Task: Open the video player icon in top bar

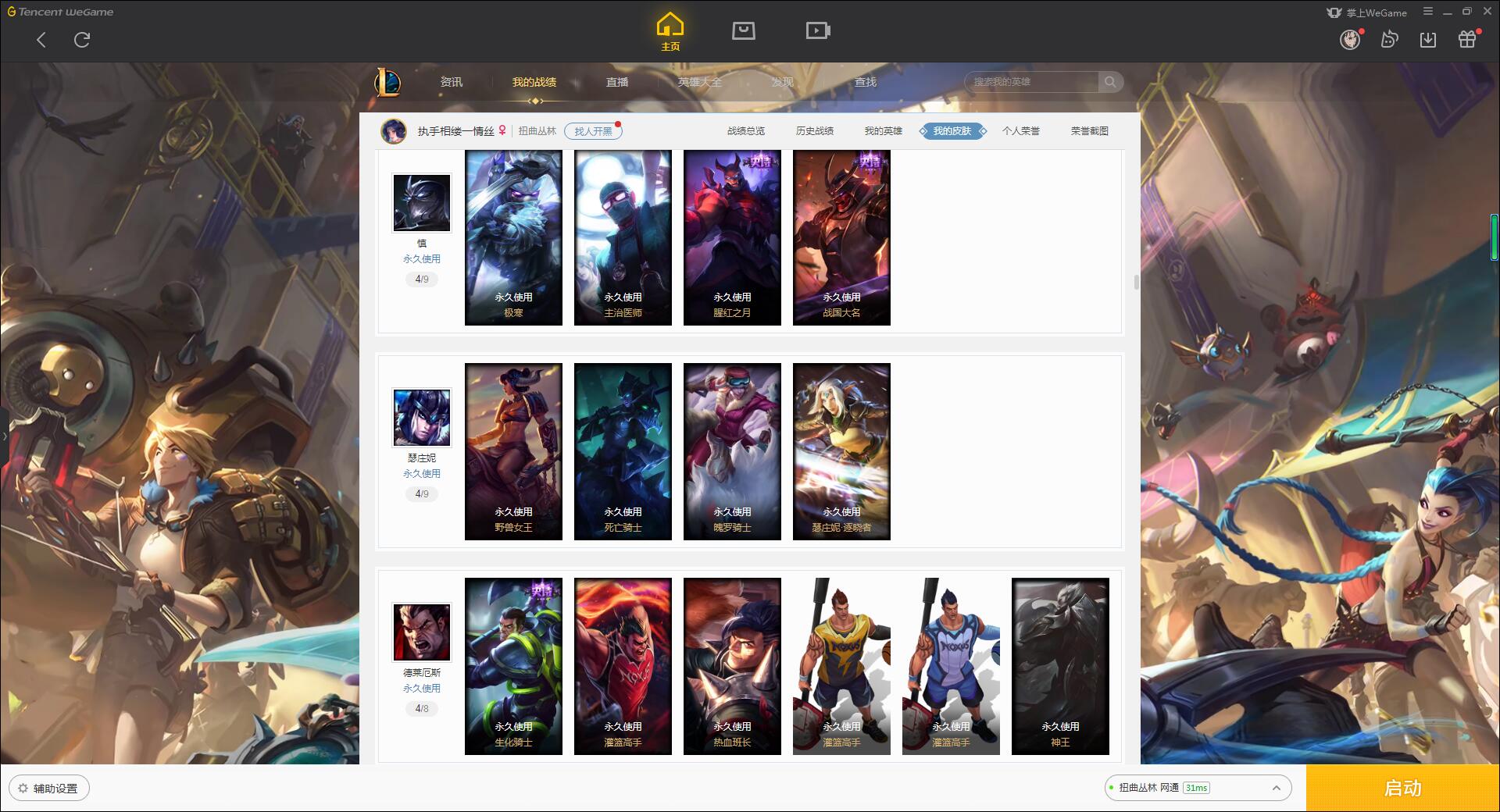Action: click(x=818, y=31)
